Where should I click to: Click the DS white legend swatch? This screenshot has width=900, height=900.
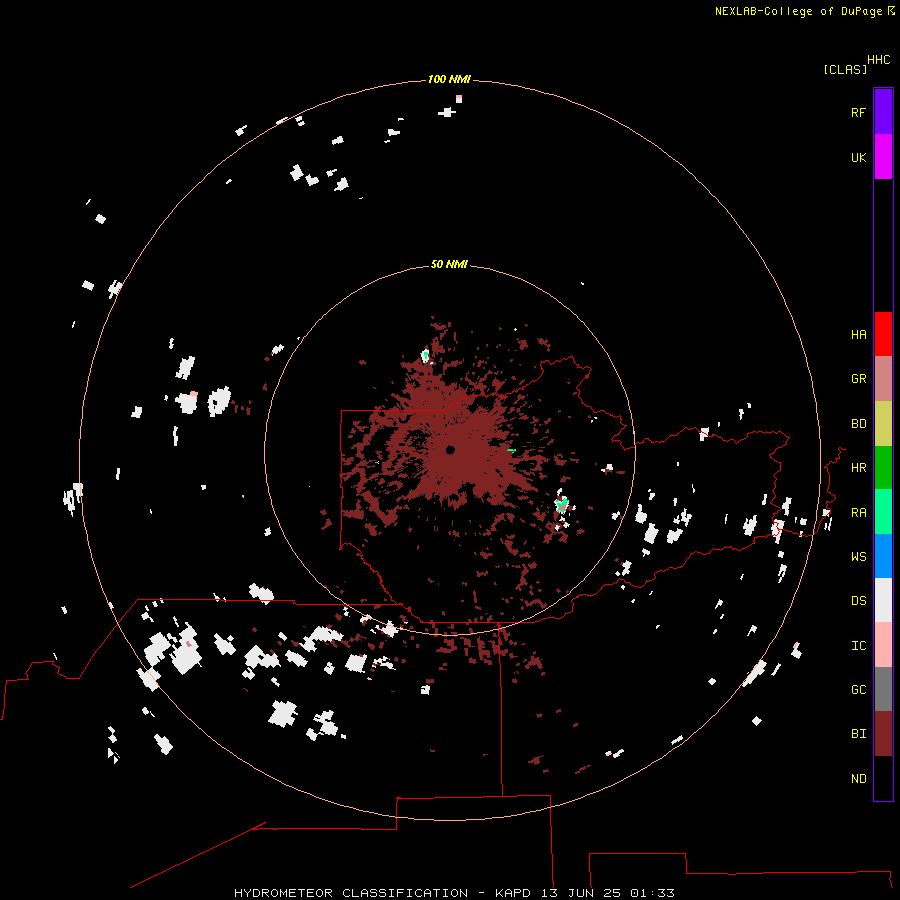(883, 600)
